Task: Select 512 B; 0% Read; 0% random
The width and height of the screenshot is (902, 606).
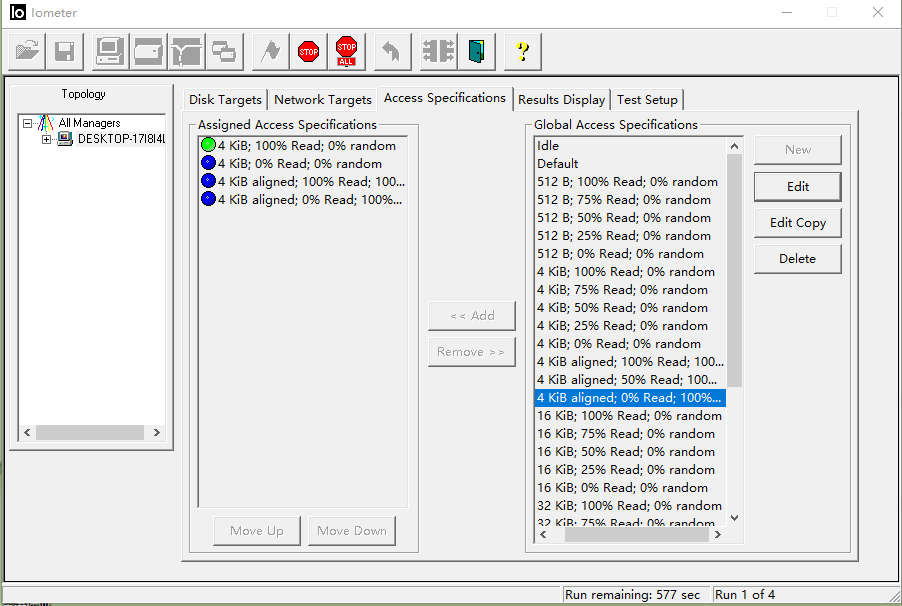Action: click(x=630, y=254)
